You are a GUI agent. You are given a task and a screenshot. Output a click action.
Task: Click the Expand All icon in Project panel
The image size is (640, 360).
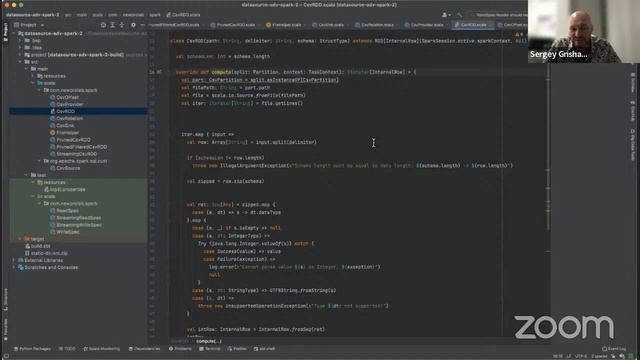(113, 25)
